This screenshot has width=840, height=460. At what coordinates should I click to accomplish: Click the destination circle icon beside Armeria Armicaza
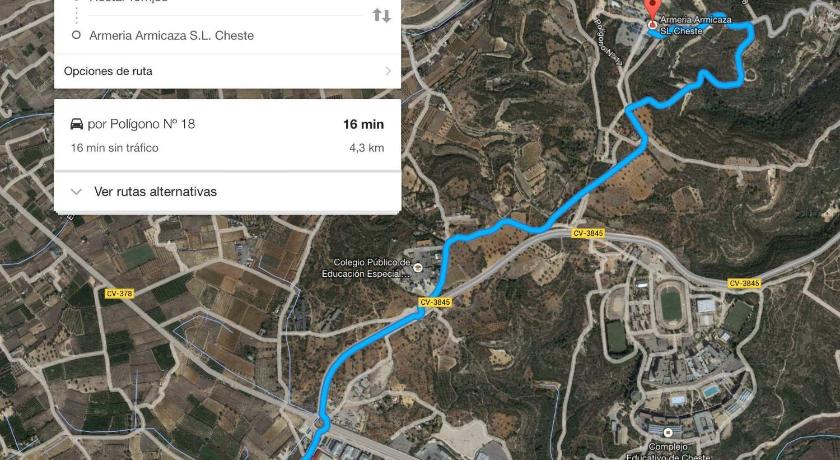76,35
